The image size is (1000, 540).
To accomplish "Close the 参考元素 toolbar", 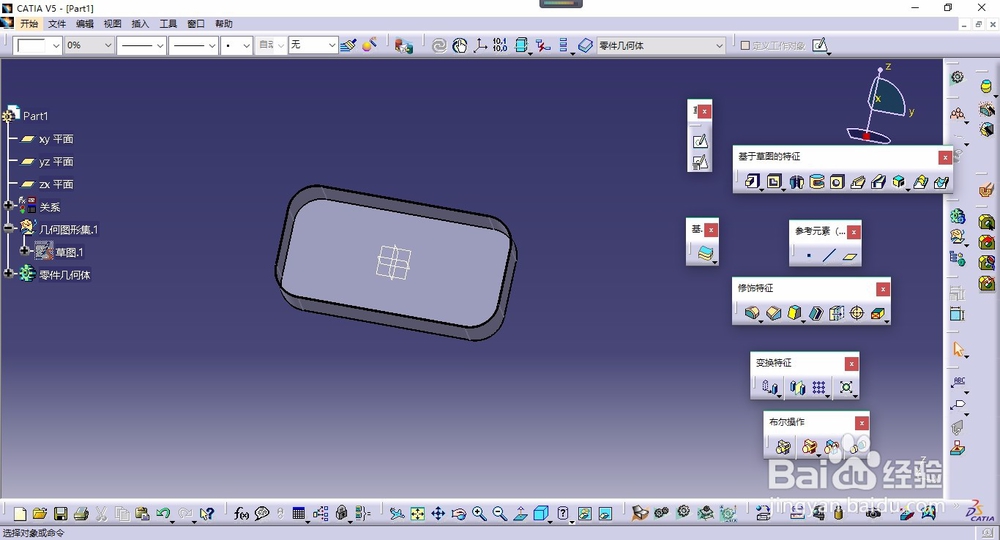I will click(854, 233).
